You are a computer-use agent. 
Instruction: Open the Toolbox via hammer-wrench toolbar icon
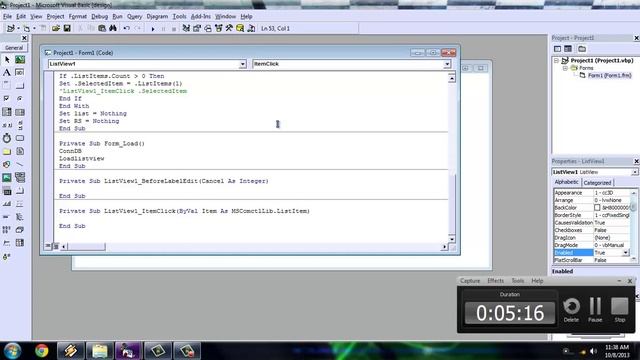pos(229,28)
